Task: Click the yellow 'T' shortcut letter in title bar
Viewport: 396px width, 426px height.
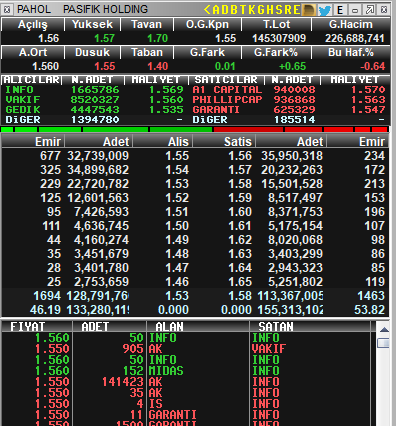Action: [243, 10]
